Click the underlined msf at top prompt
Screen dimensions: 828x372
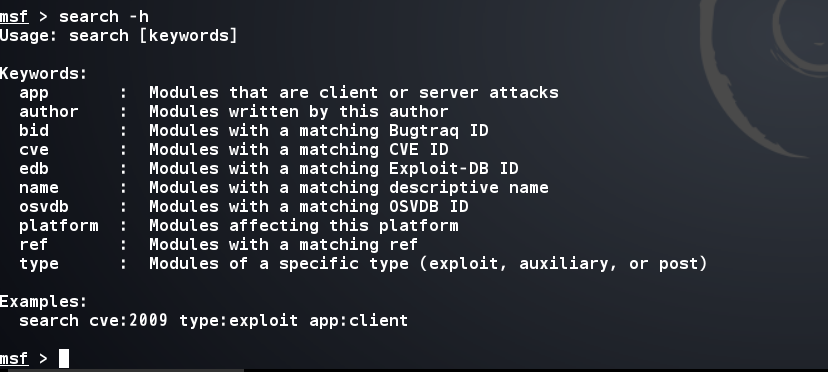(14, 17)
